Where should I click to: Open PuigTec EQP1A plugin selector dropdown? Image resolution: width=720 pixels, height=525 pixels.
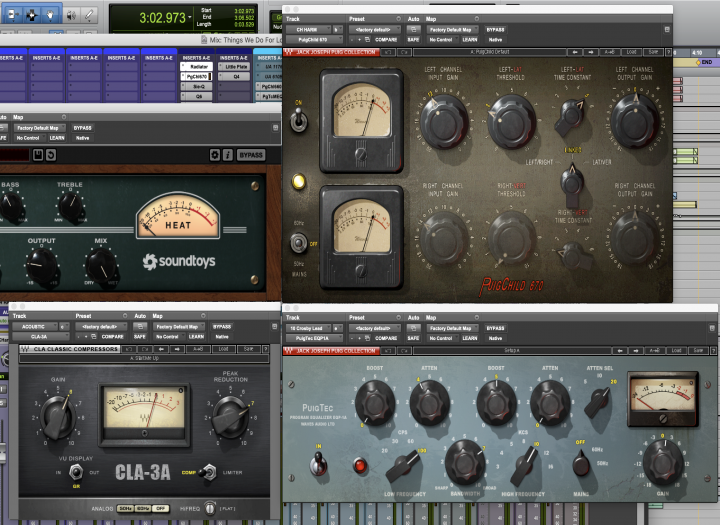point(314,339)
